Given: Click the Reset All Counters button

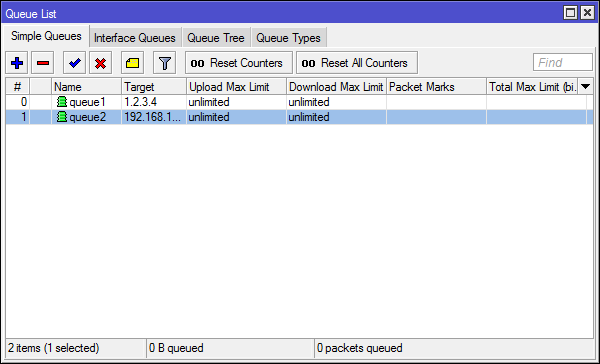Looking at the screenshot, I should 357,63.
